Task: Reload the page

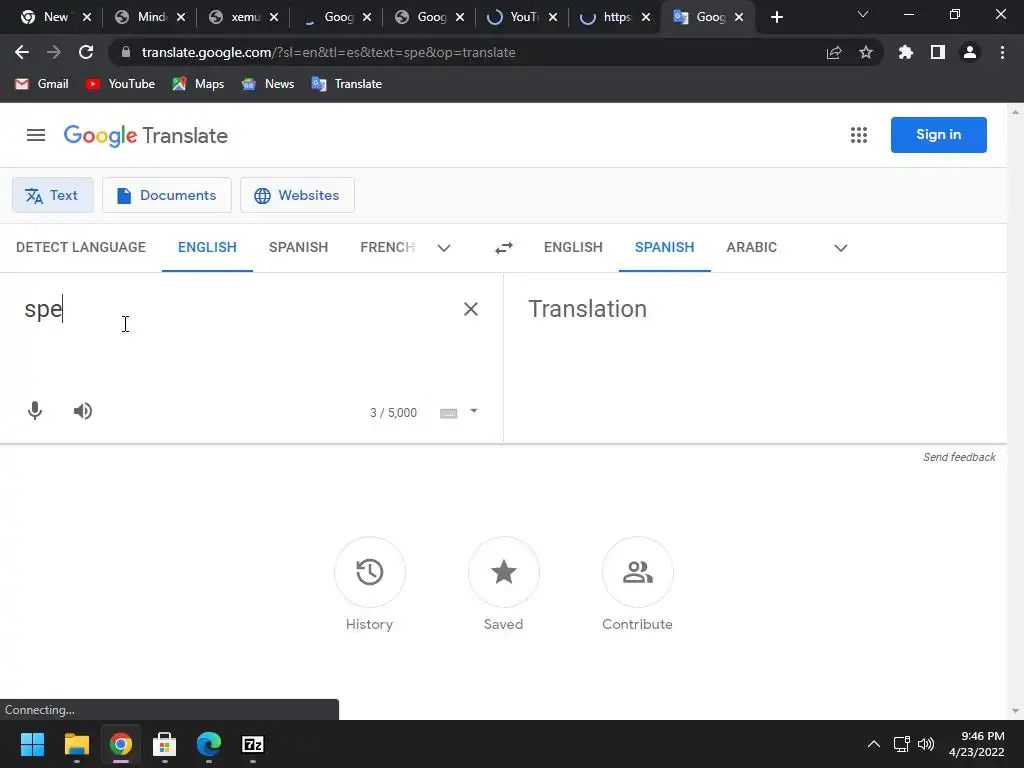Action: click(86, 52)
